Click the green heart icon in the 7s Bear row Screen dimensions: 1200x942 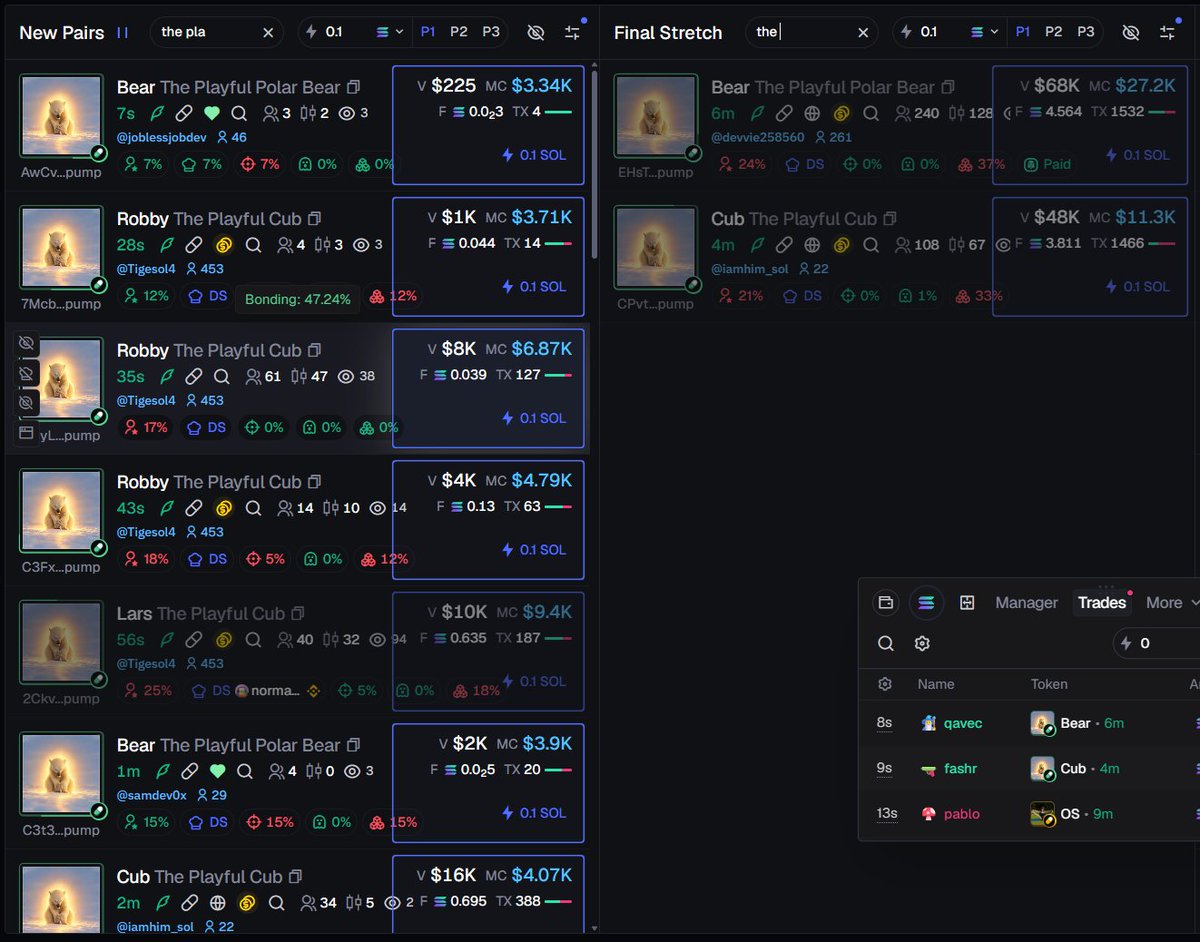tap(214, 113)
